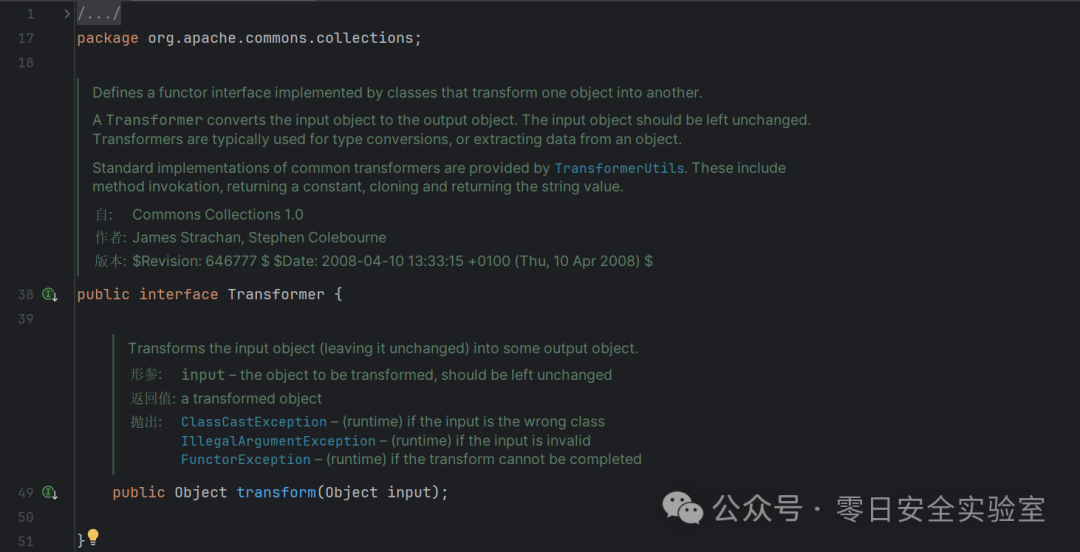This screenshot has height=552, width=1080.
Task: Click the closing brace on line 51
Action: (81, 540)
